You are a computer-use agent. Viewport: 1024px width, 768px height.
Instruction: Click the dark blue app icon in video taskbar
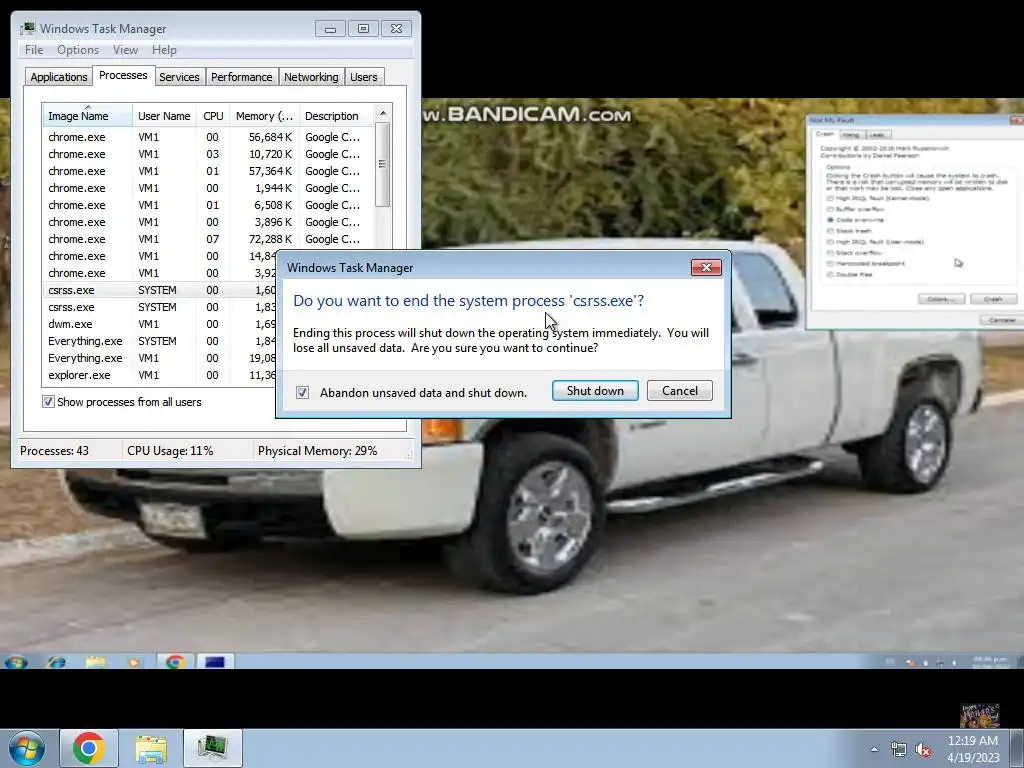[215, 662]
